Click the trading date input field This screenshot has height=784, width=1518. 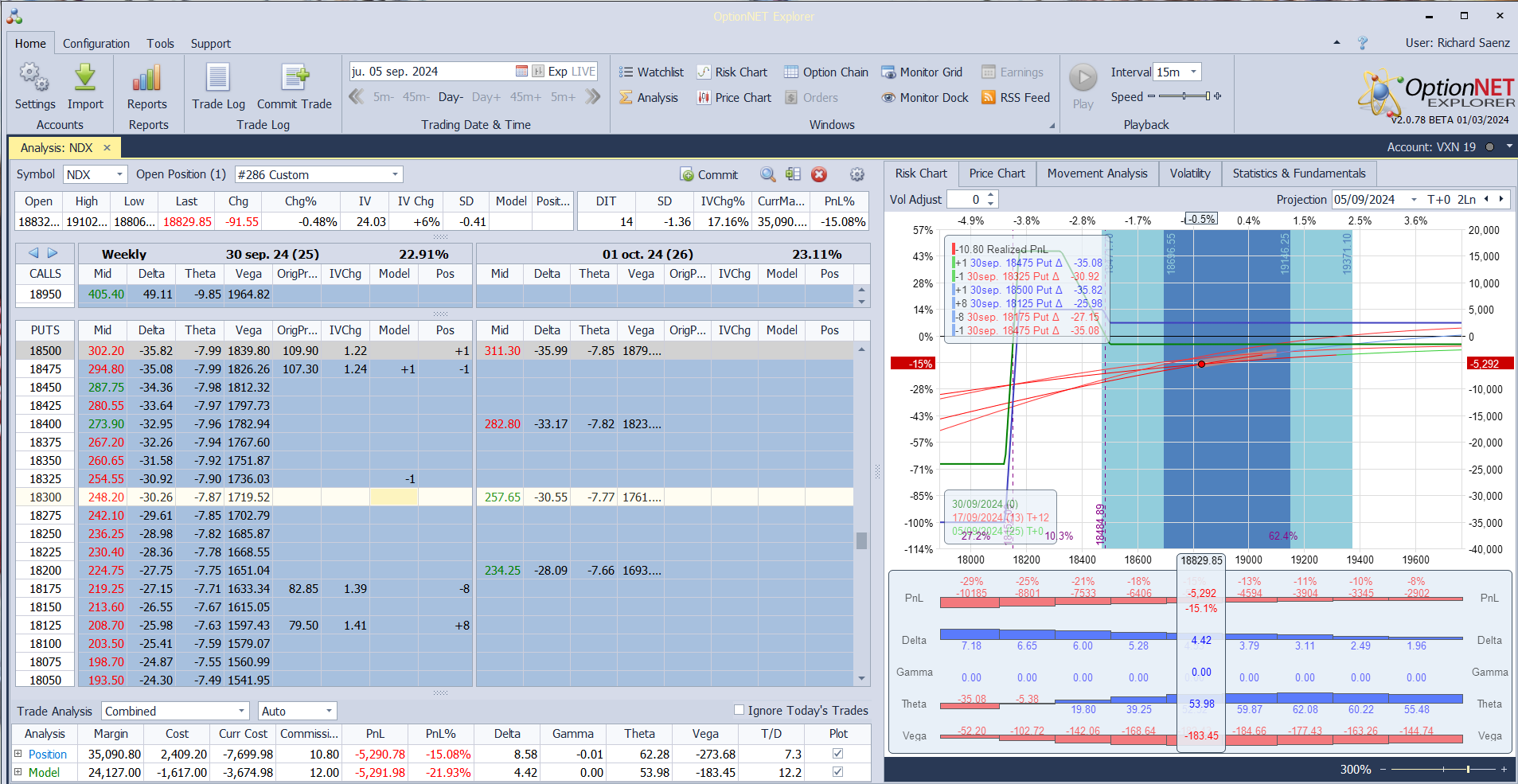tap(431, 72)
